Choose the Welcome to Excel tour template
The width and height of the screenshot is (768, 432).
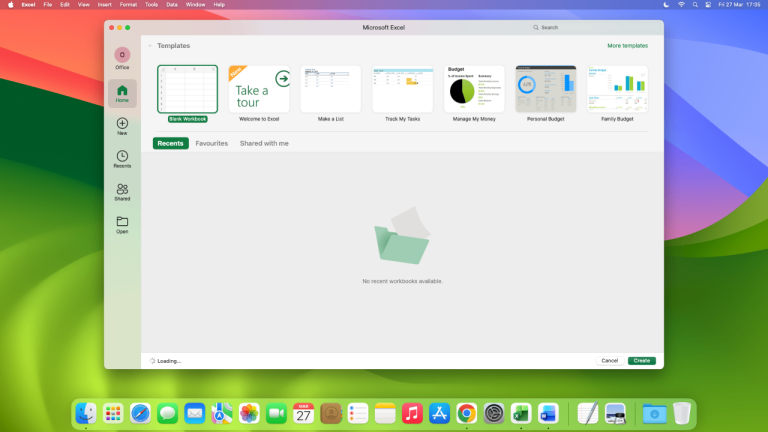click(x=259, y=89)
